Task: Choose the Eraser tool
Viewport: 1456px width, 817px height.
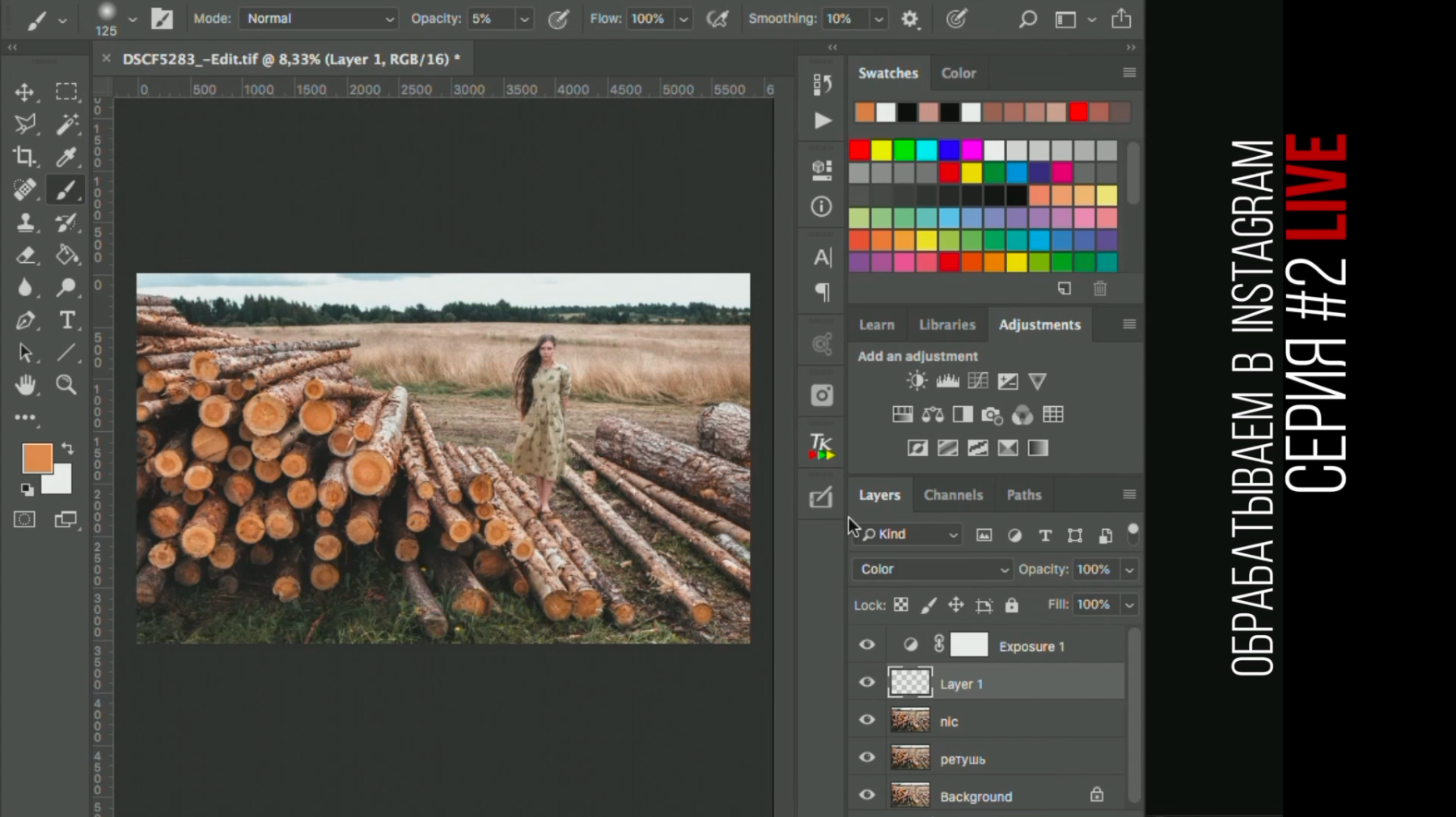Action: point(24,256)
